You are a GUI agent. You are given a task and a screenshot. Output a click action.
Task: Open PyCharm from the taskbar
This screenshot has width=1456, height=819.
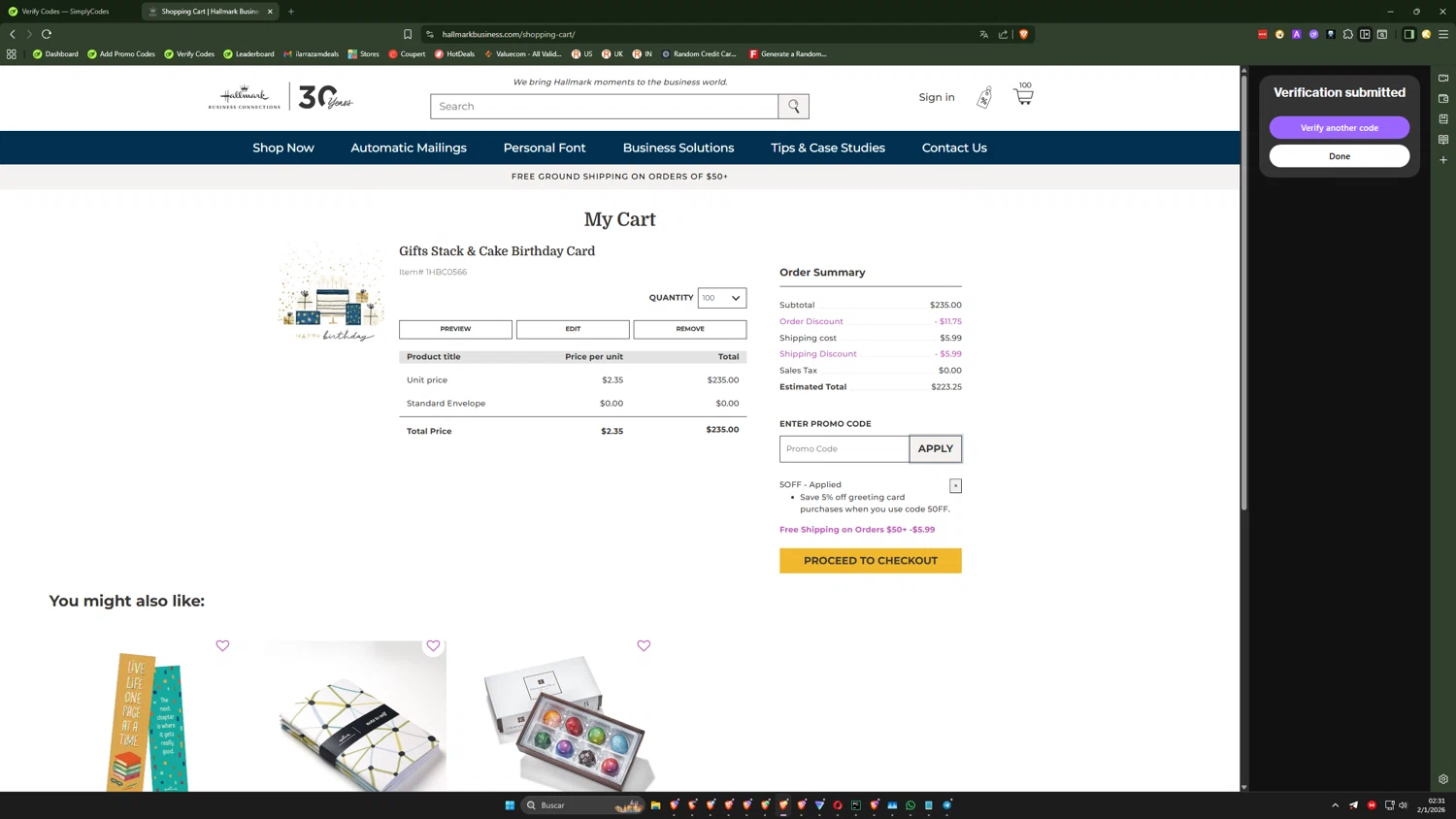point(856,805)
